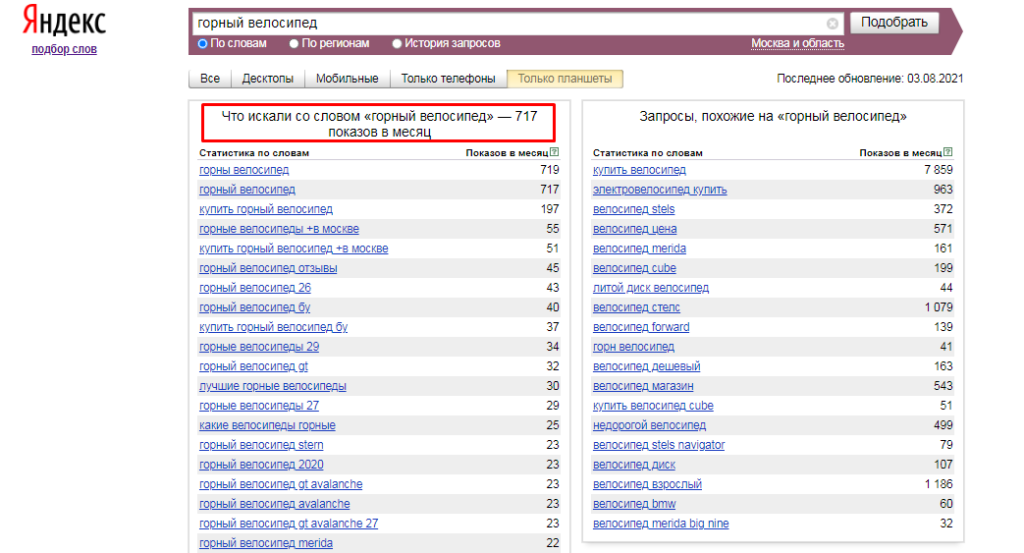Open the 'горные велосипеды 27' link
The image size is (1024, 553).
259,405
